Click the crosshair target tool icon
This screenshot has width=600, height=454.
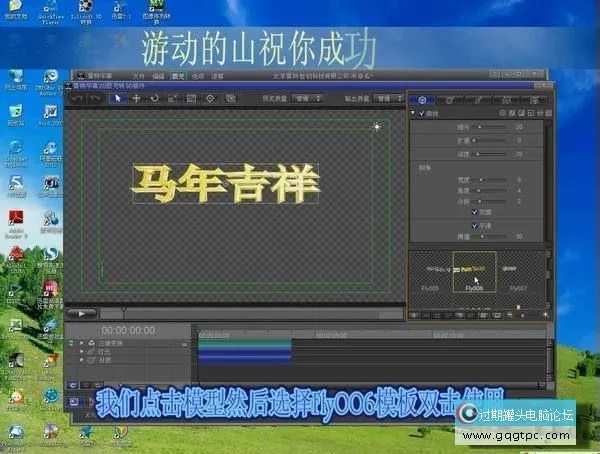coord(210,98)
